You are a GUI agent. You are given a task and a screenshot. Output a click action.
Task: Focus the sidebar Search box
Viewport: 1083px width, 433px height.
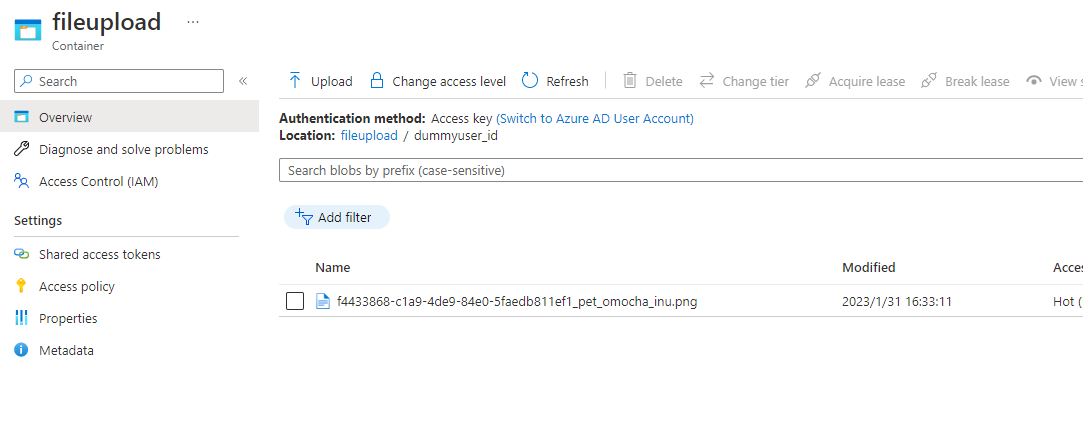(119, 81)
